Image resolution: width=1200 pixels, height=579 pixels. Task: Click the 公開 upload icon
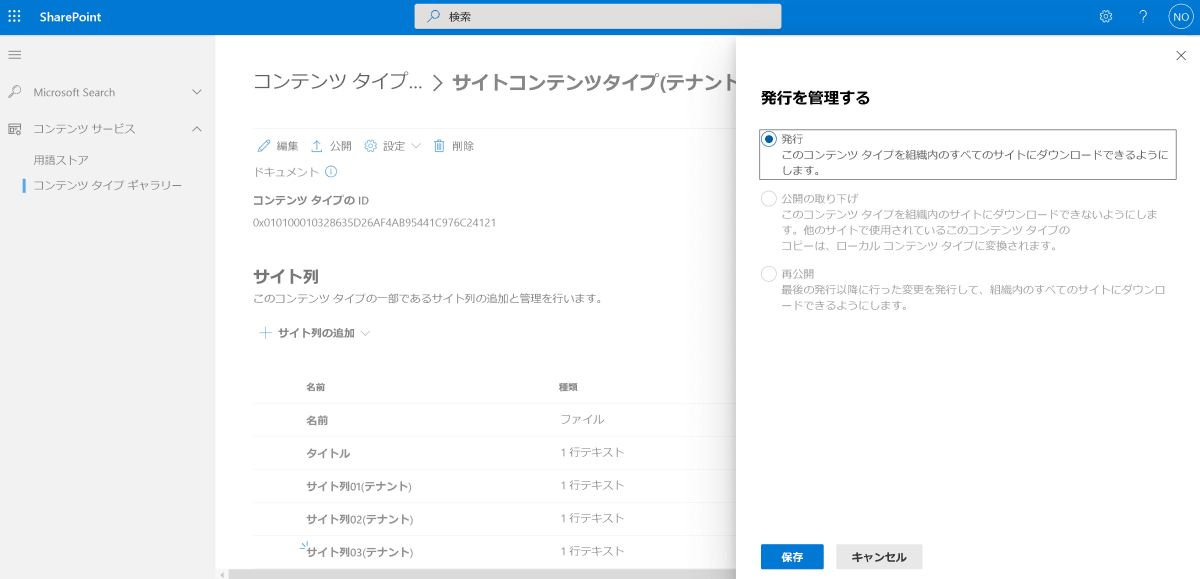[x=317, y=146]
